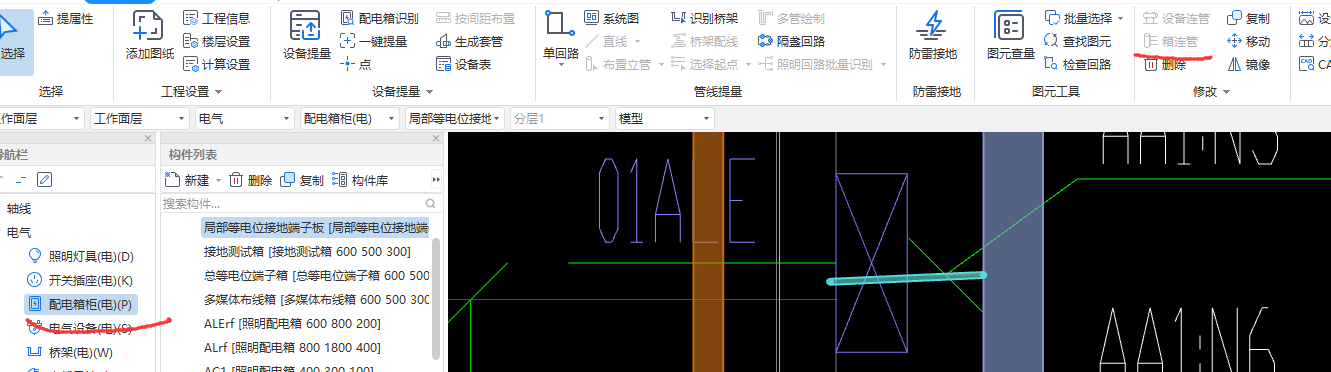
Task: Click 复制 copy in modify group
Action: [1248, 18]
